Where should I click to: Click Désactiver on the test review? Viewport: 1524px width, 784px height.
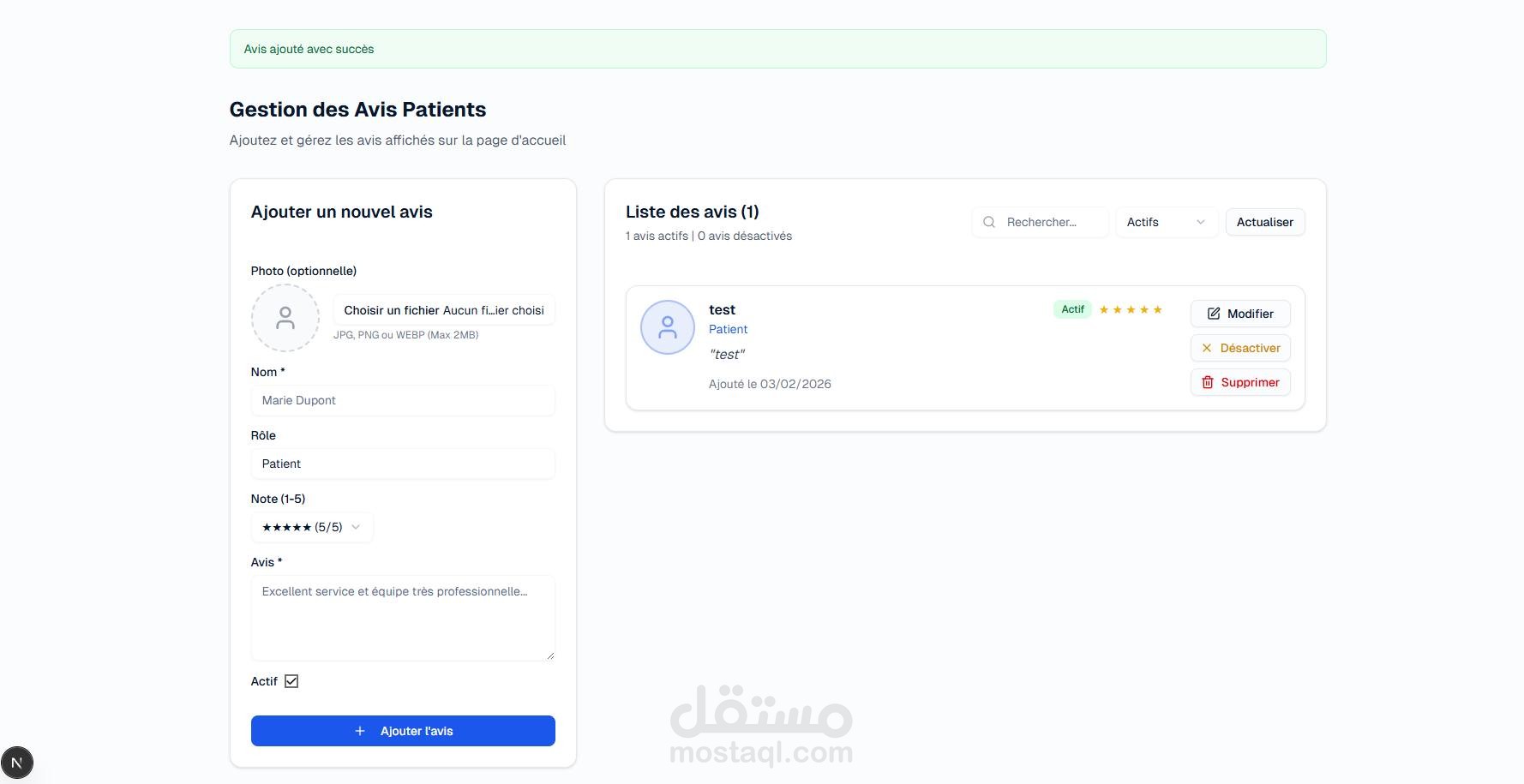point(1240,348)
